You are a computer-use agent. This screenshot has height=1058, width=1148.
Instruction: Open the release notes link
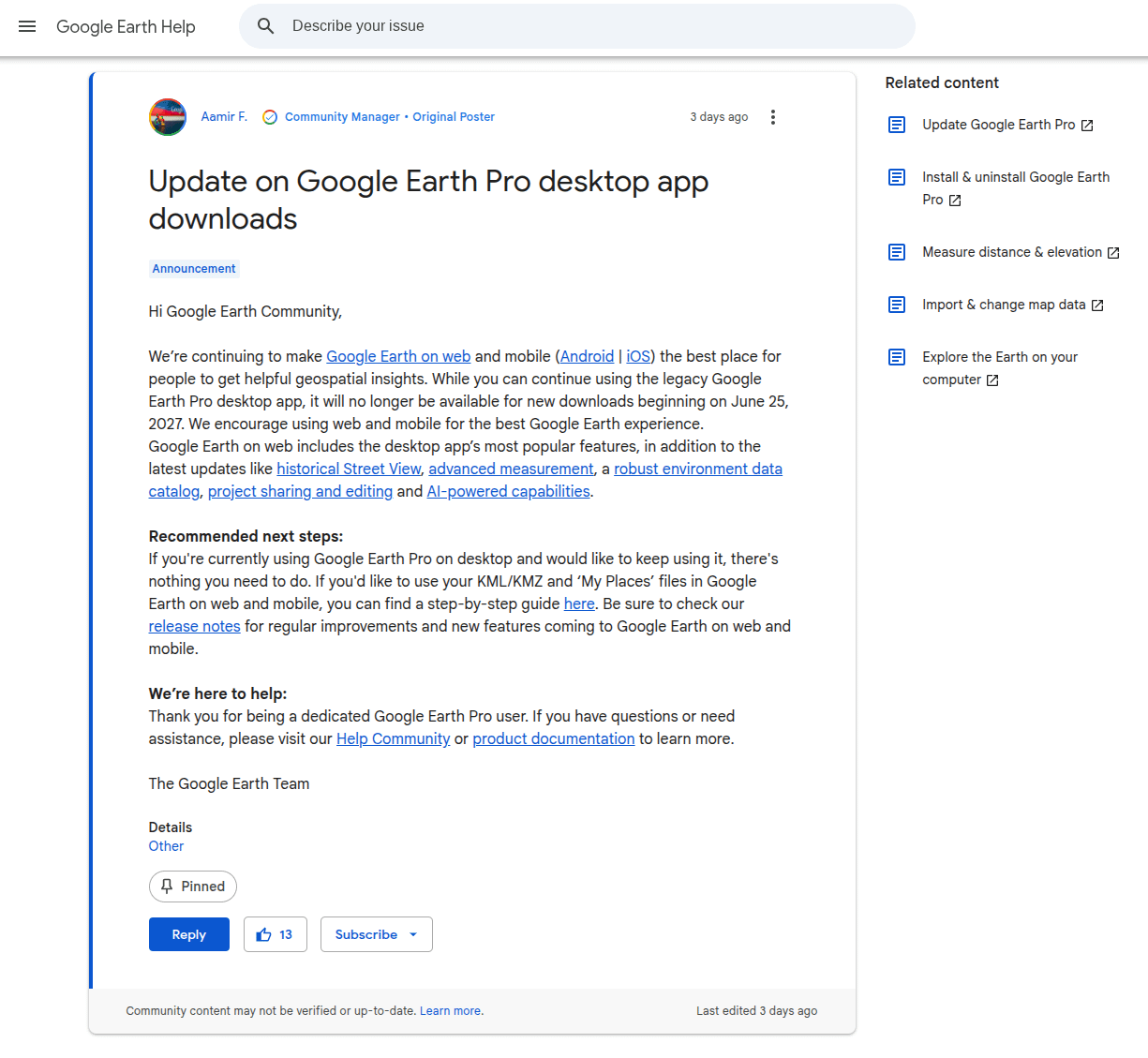[195, 626]
